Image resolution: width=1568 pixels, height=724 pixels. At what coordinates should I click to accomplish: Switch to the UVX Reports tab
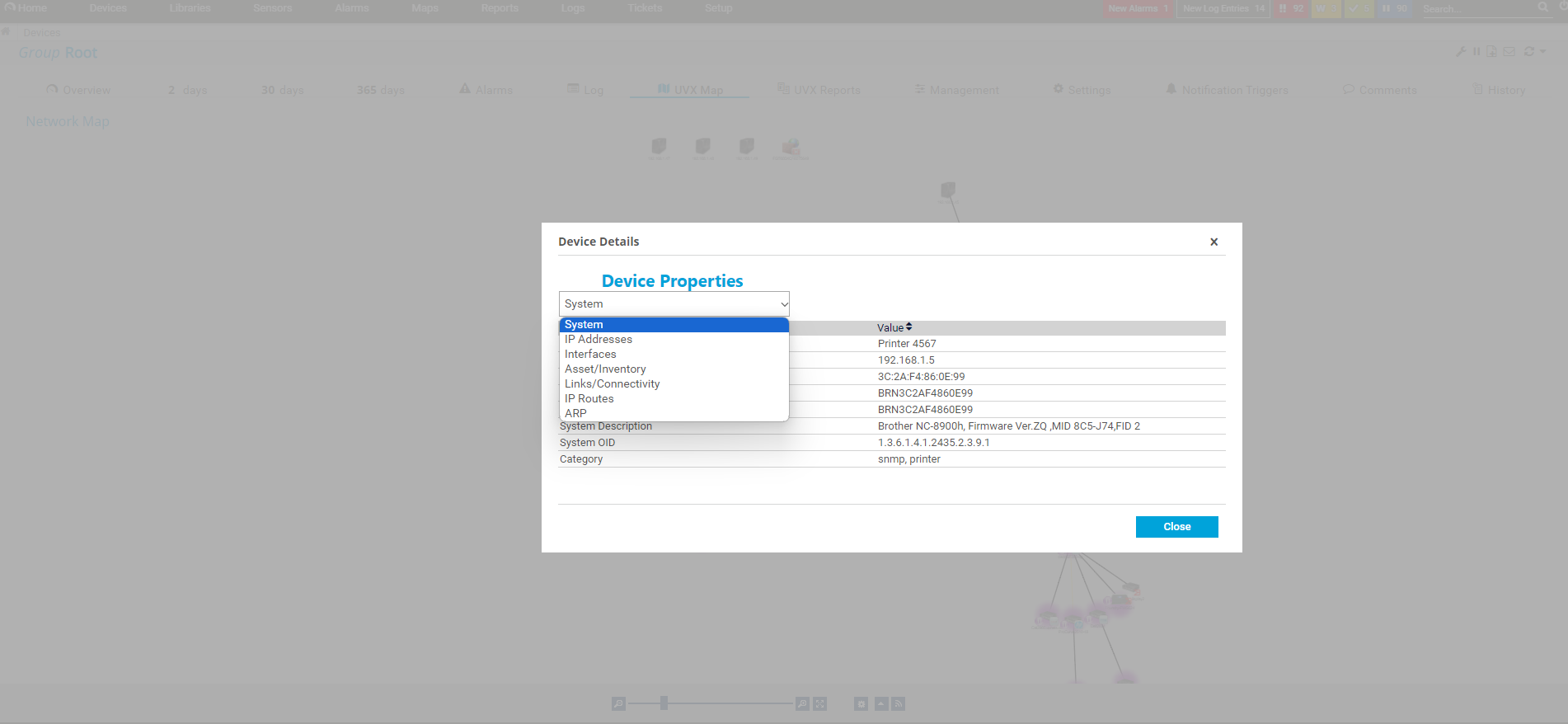(819, 90)
